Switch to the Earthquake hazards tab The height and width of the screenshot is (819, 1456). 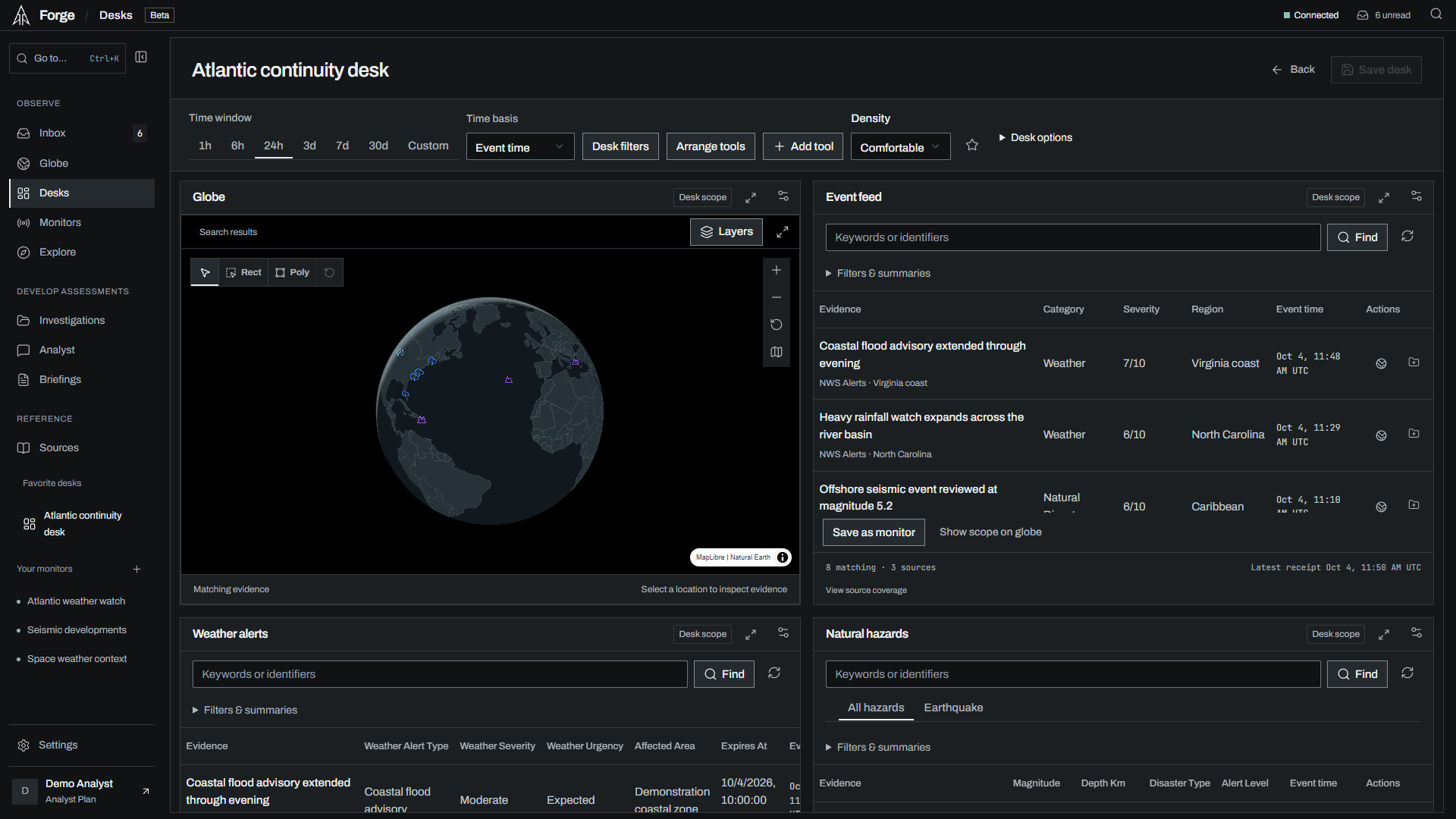click(953, 708)
